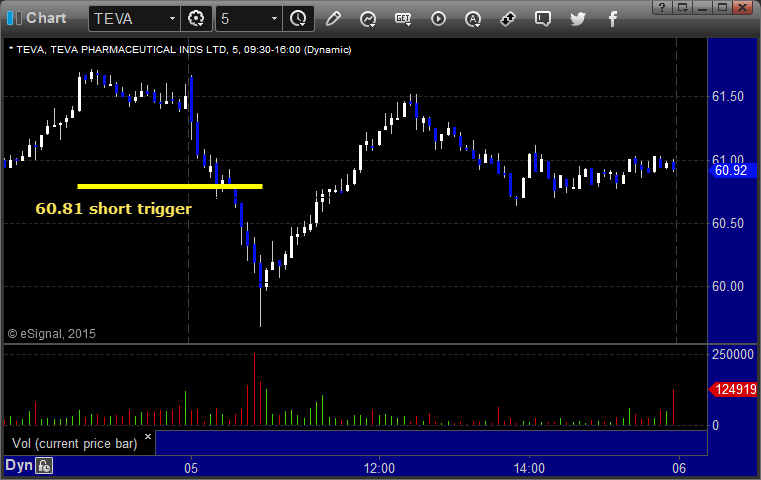Open the chart comment bubble icon
Image resolution: width=761 pixels, height=480 pixels.
(x=543, y=19)
